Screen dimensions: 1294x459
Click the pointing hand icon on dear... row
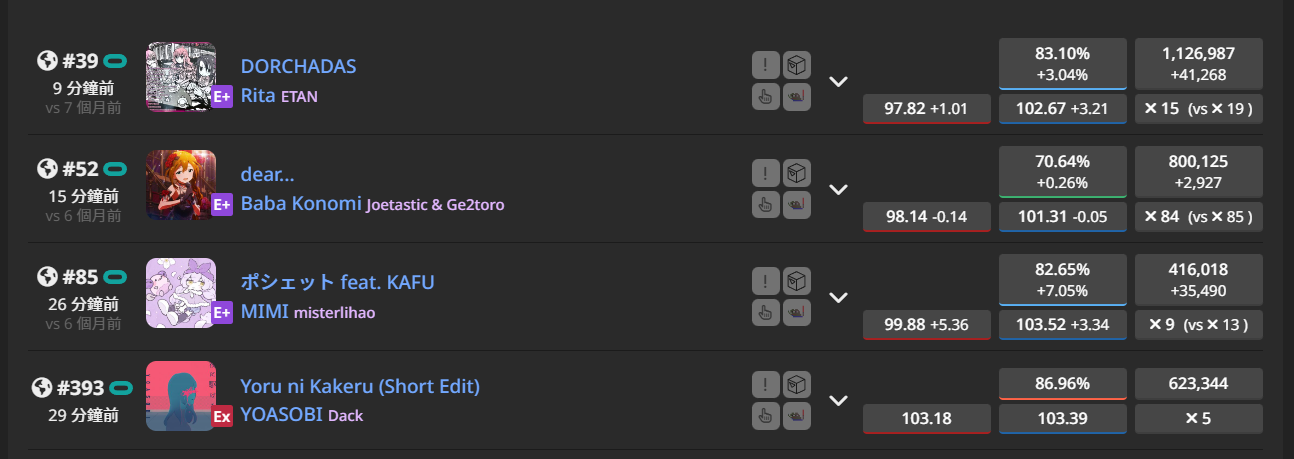(x=765, y=204)
